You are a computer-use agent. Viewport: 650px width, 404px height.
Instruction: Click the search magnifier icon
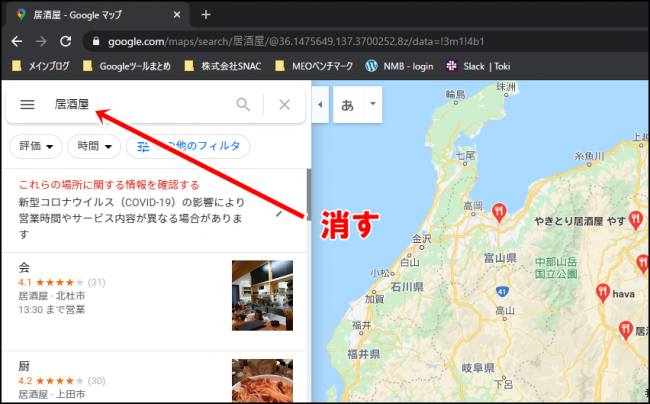(x=243, y=104)
